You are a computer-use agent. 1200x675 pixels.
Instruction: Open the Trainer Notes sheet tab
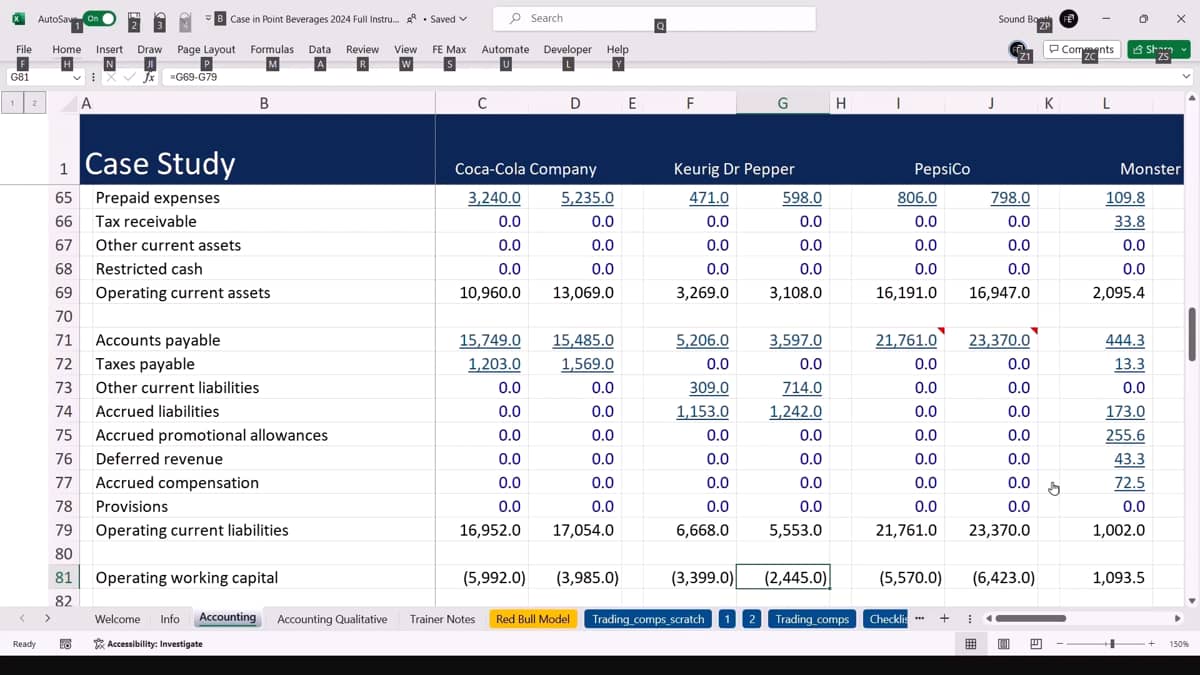442,619
